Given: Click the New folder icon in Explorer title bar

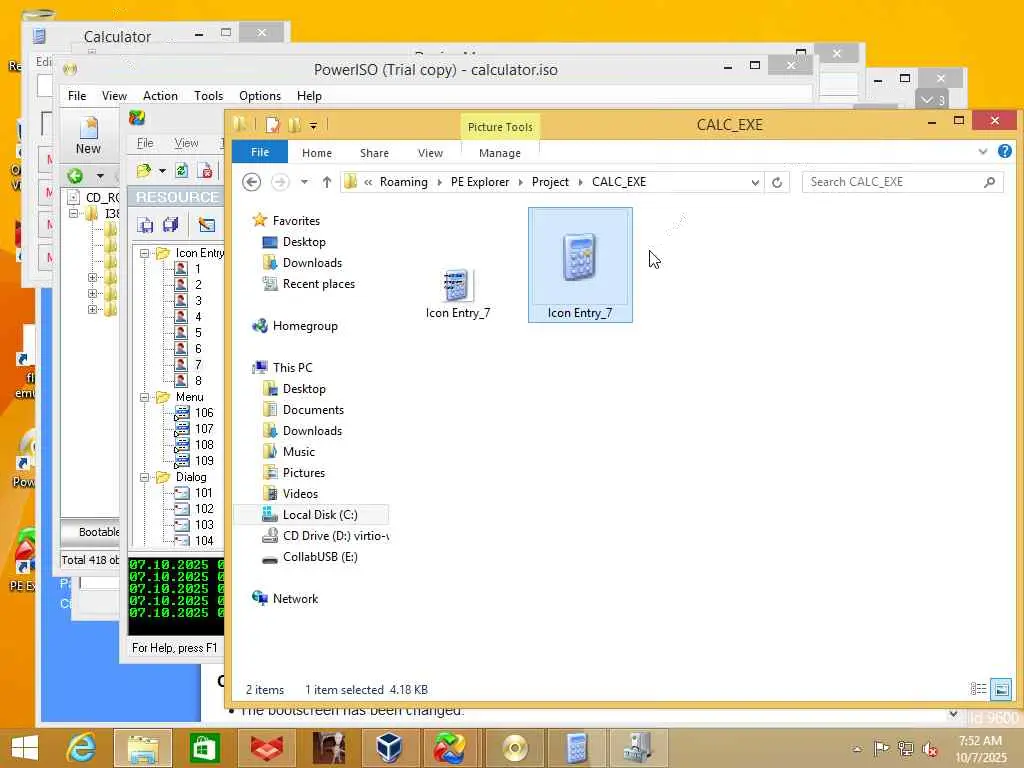Looking at the screenshot, I should 294,124.
